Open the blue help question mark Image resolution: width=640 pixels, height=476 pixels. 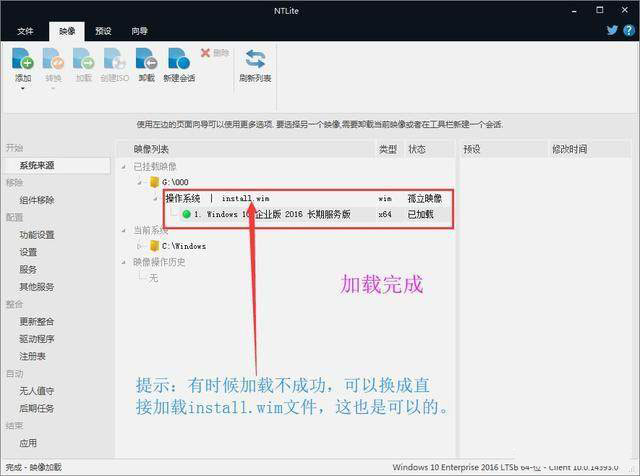click(629, 30)
